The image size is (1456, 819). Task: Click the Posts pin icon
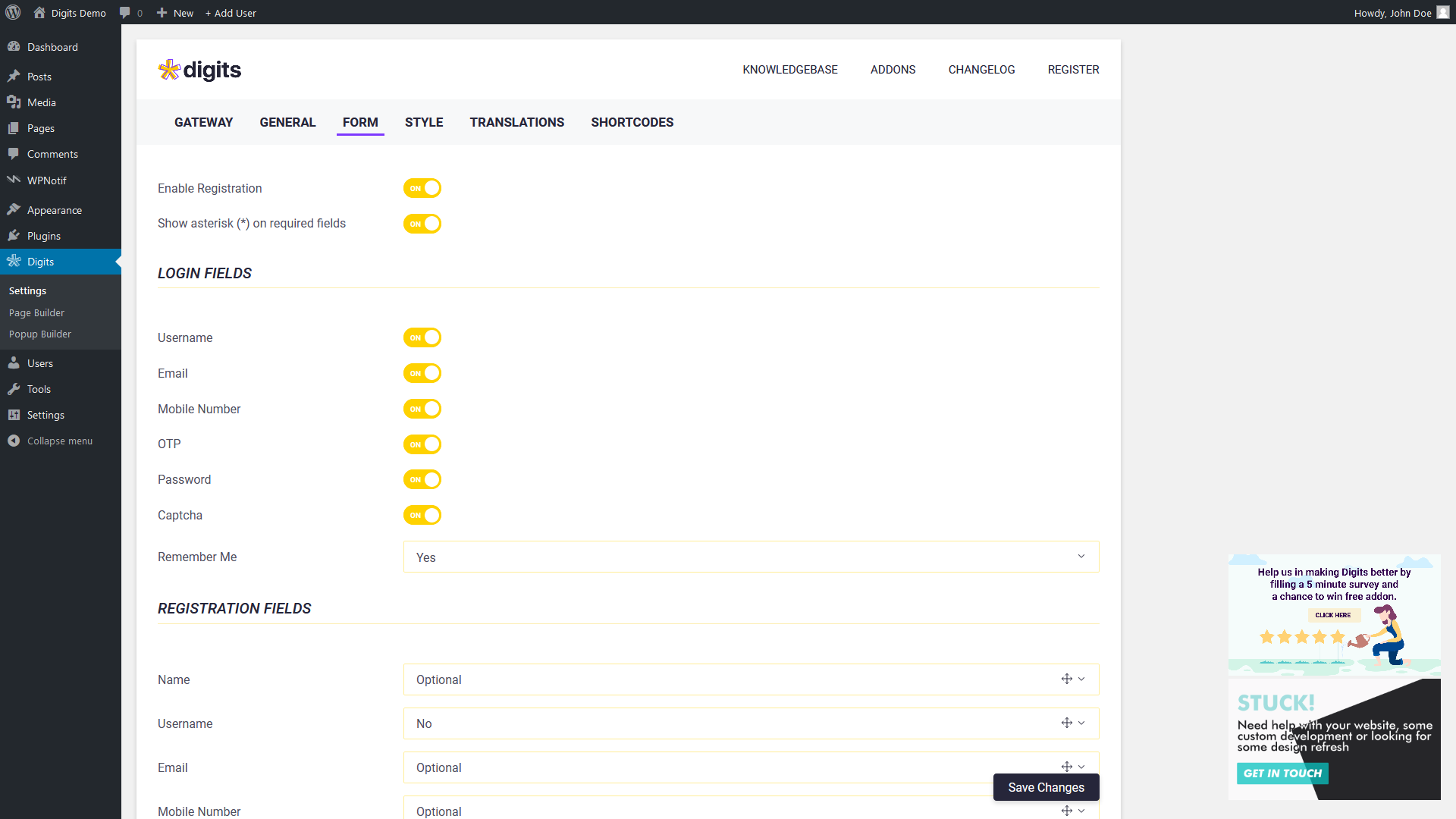[14, 76]
